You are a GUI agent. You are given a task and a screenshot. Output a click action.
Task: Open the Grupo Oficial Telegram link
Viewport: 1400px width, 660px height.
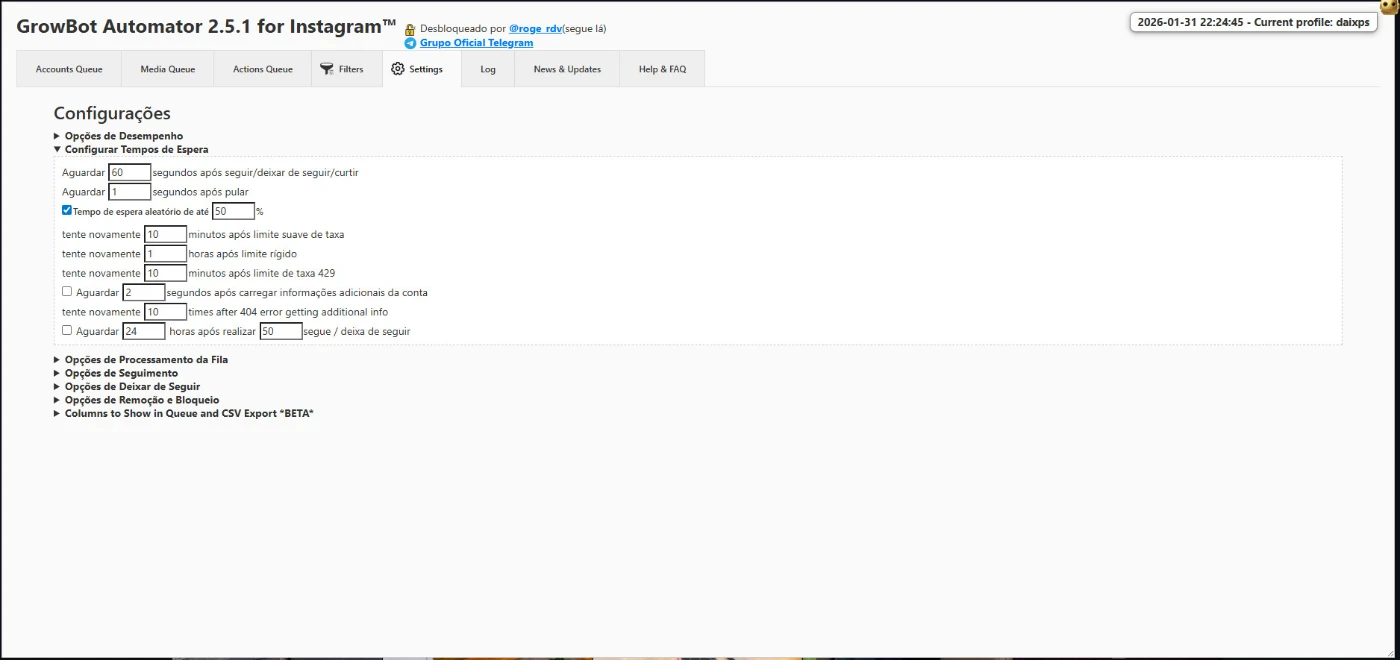(476, 43)
